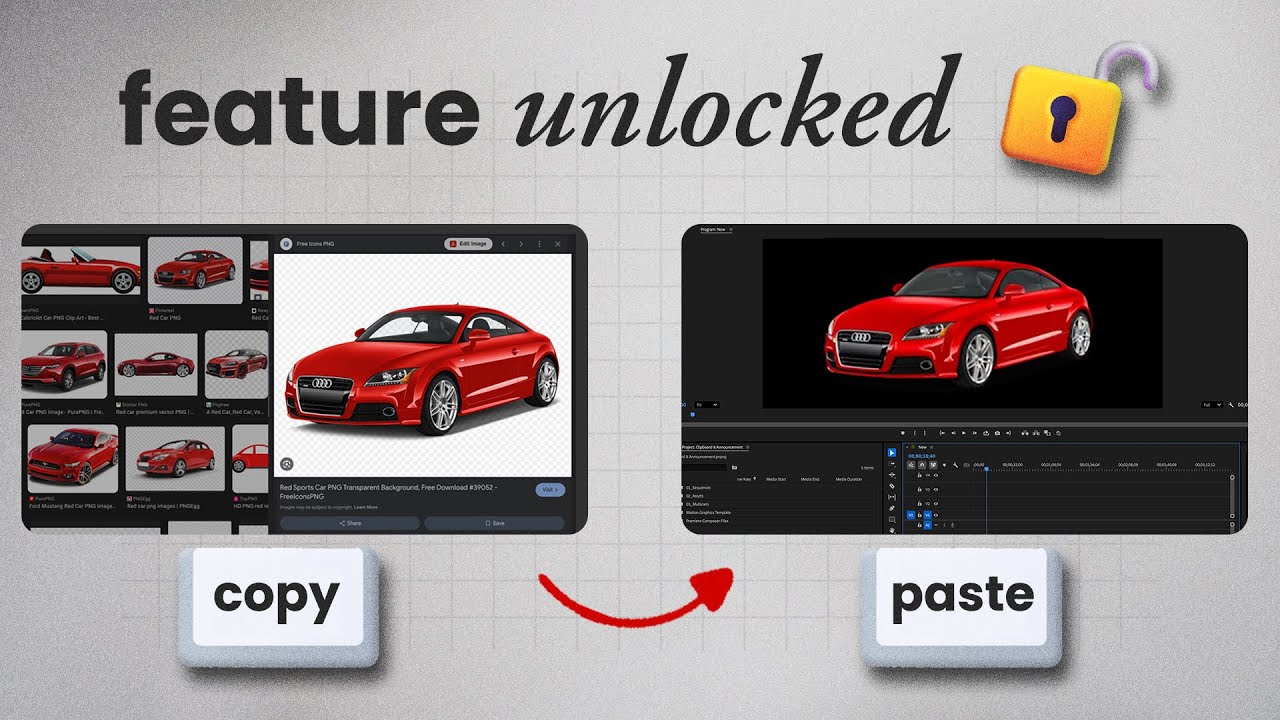Select the Razor tool

pyautogui.click(x=892, y=486)
